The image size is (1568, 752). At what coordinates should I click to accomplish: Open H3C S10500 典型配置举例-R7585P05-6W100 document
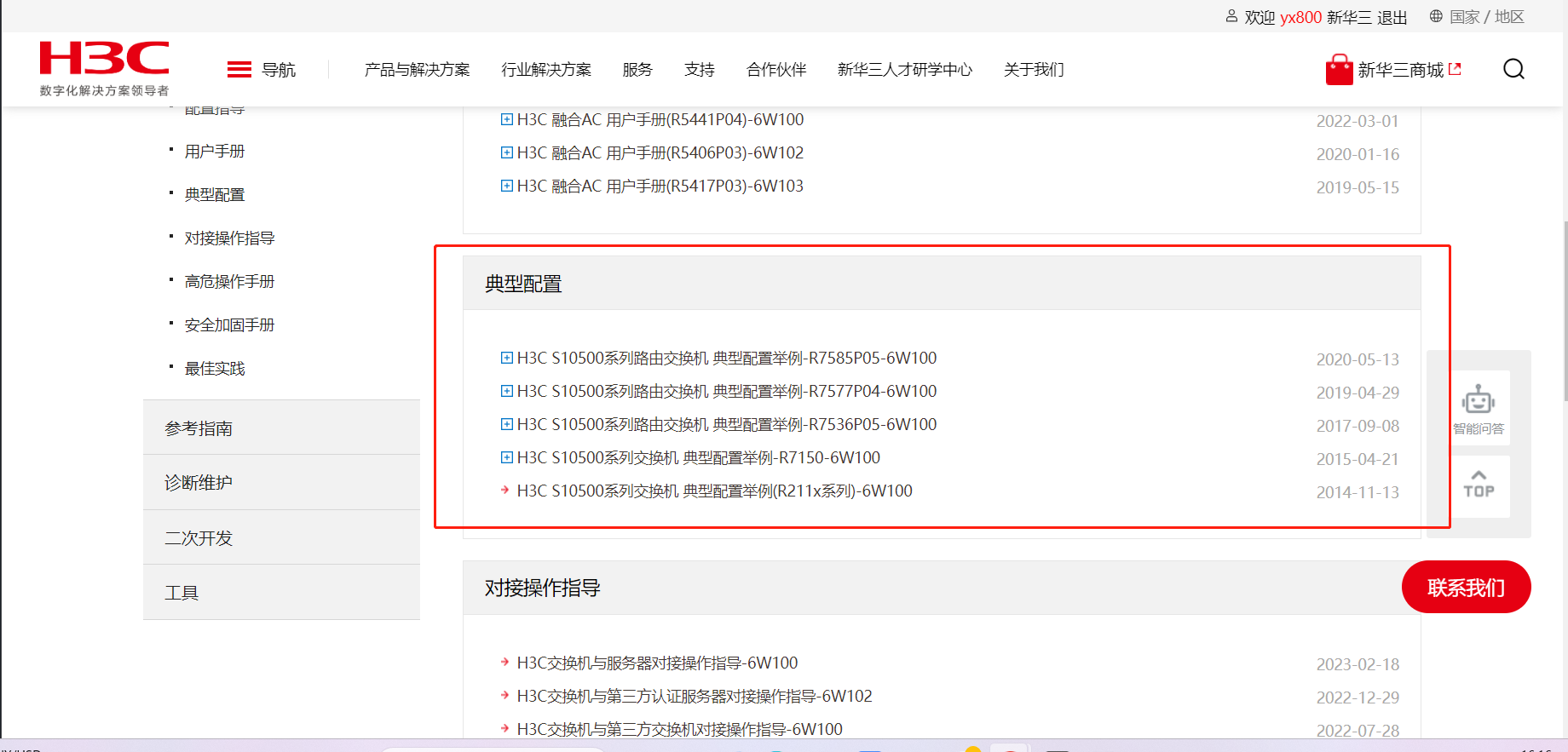coord(726,358)
